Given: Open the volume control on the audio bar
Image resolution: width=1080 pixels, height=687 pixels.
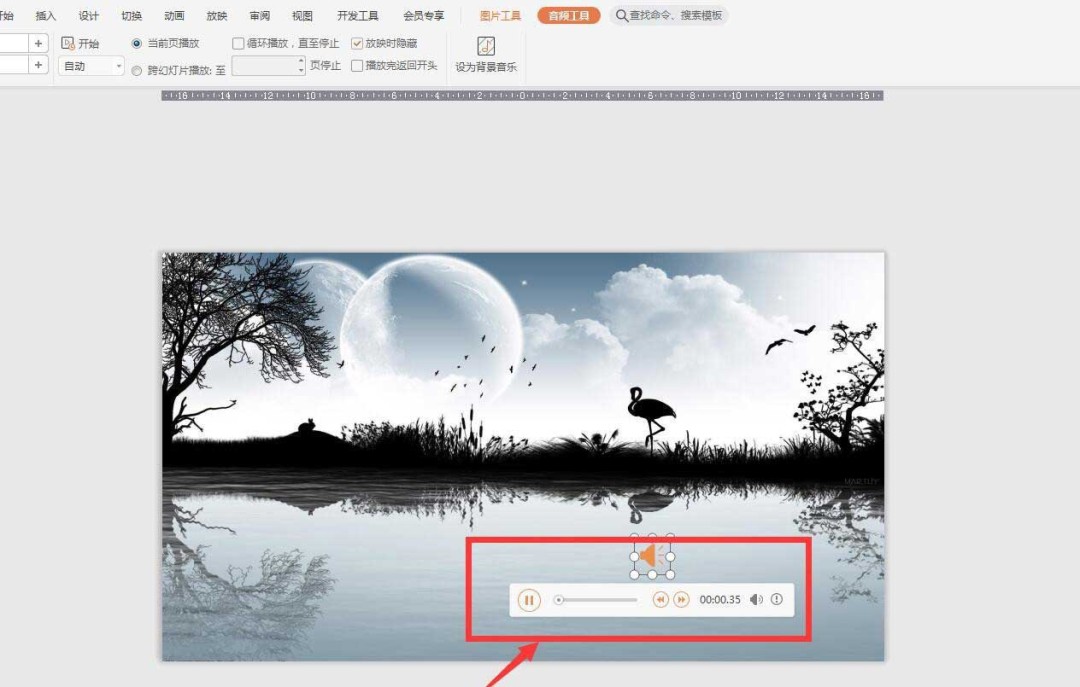Looking at the screenshot, I should tap(757, 599).
